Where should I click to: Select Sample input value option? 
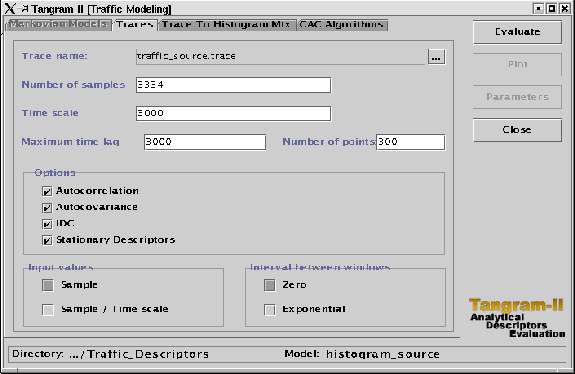tap(48, 285)
